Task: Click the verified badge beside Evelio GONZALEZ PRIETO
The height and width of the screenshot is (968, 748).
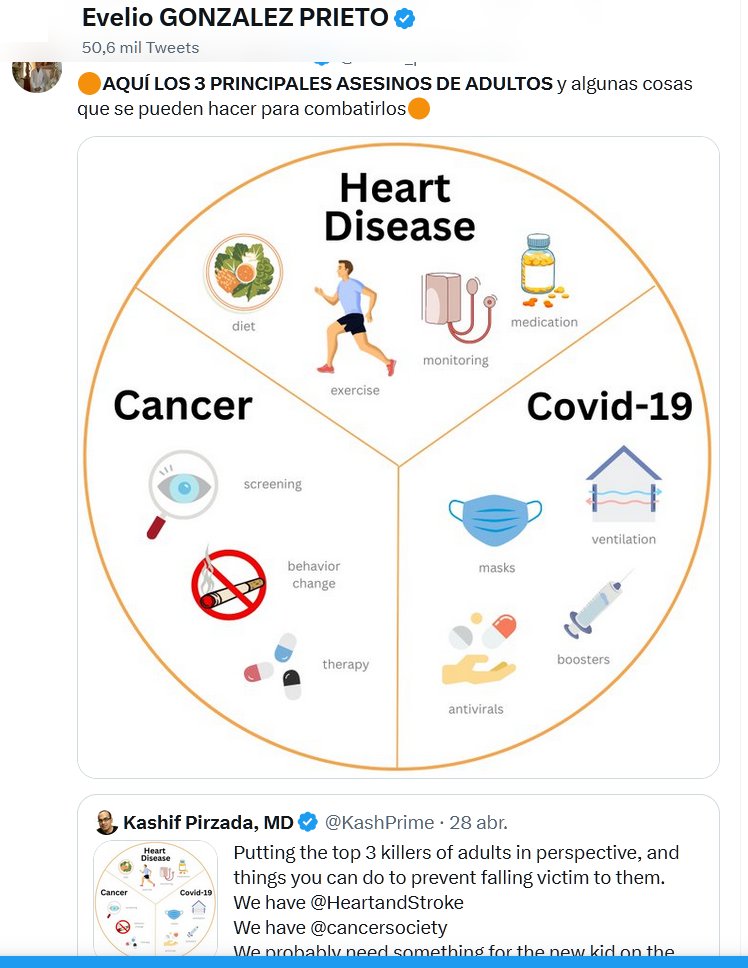Action: coord(404,18)
